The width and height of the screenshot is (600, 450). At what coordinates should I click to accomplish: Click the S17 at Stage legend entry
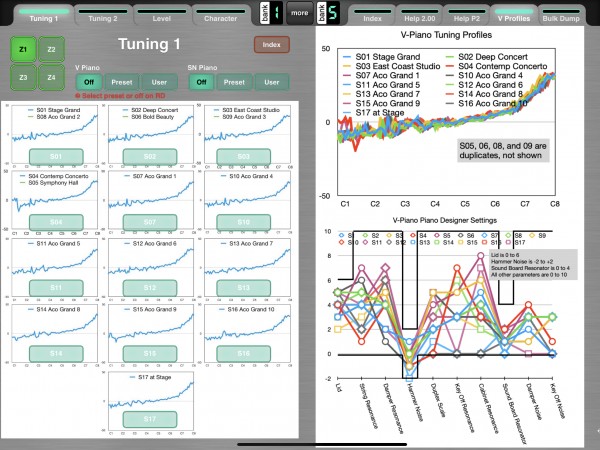coord(374,112)
